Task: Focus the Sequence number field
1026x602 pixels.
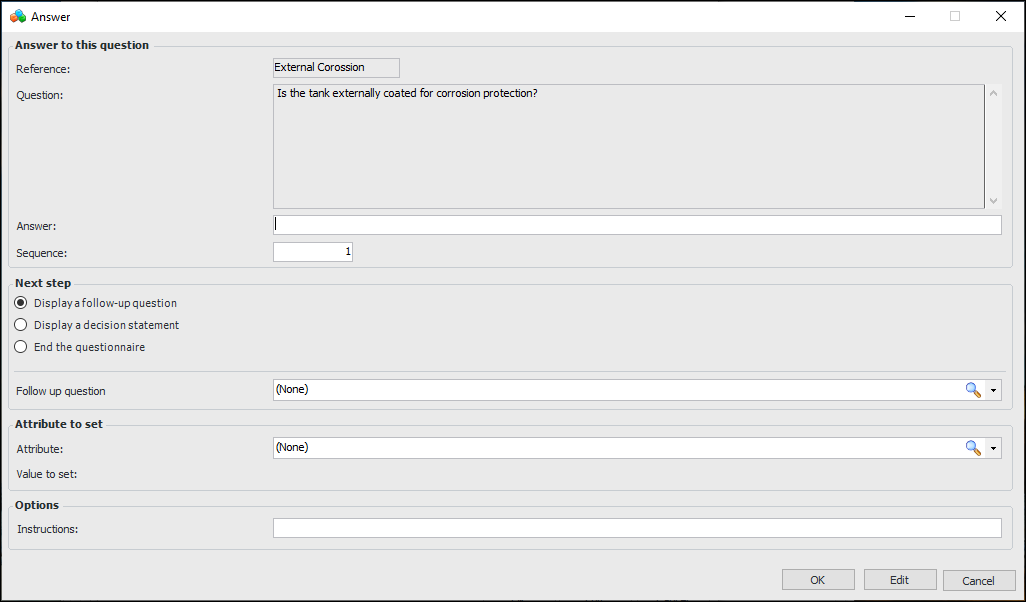Action: click(312, 252)
